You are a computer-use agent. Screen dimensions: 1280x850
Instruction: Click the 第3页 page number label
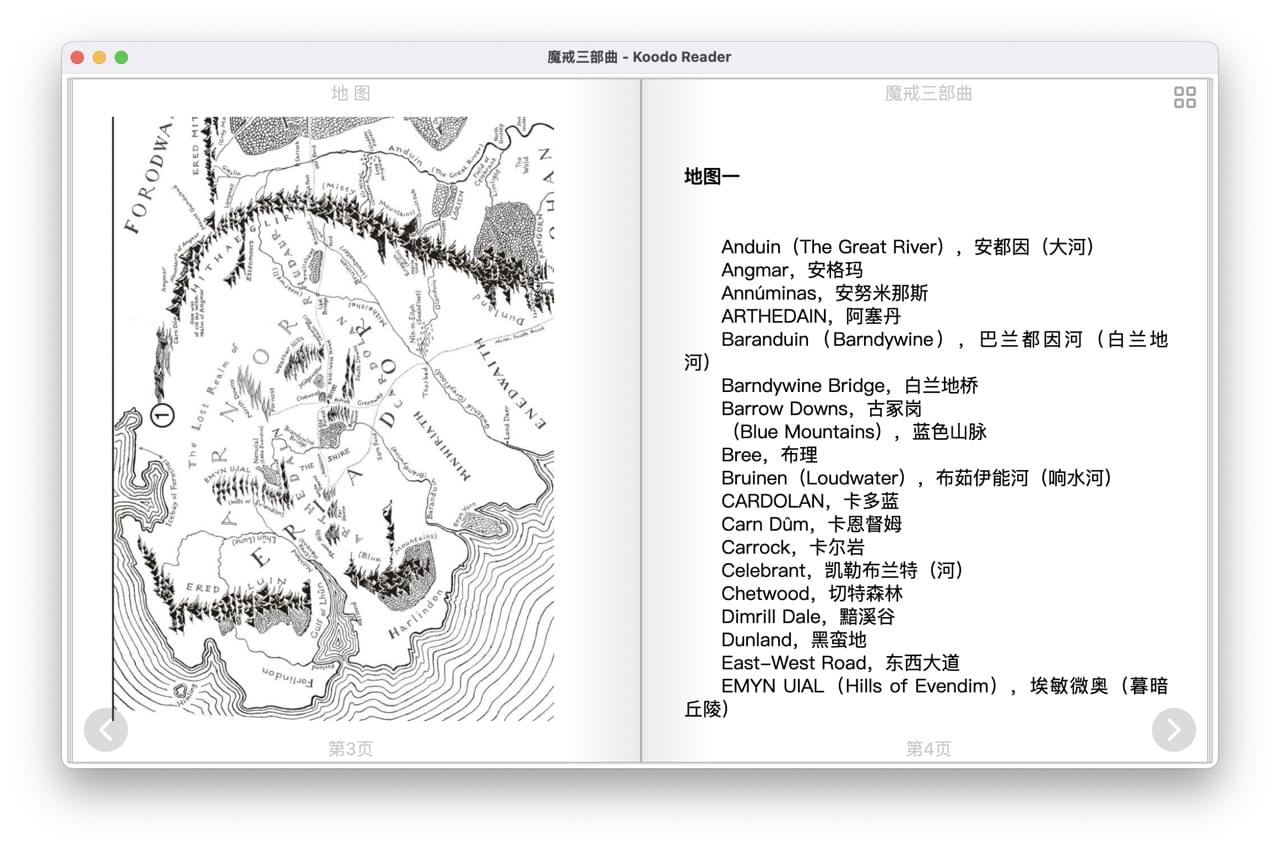click(x=350, y=748)
